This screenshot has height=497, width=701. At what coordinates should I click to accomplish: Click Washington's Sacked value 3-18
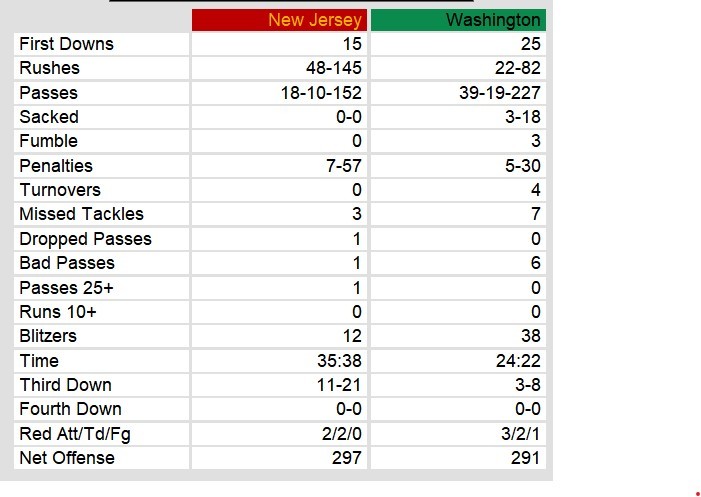519,117
